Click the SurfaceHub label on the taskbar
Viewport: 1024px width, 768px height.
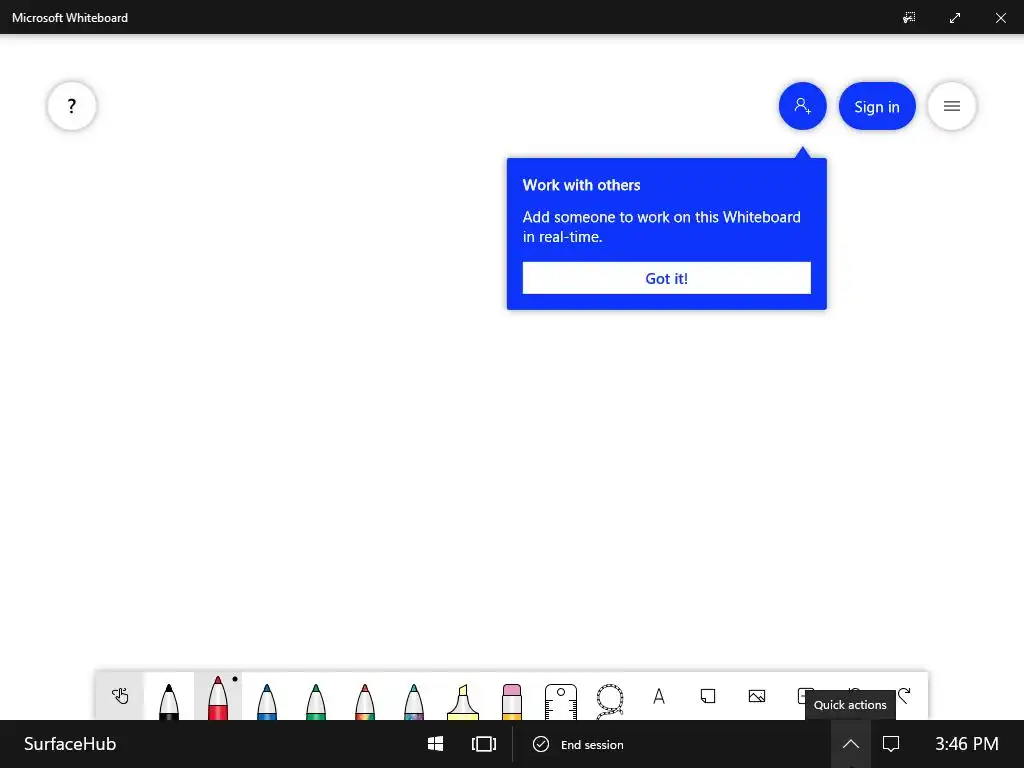point(70,744)
